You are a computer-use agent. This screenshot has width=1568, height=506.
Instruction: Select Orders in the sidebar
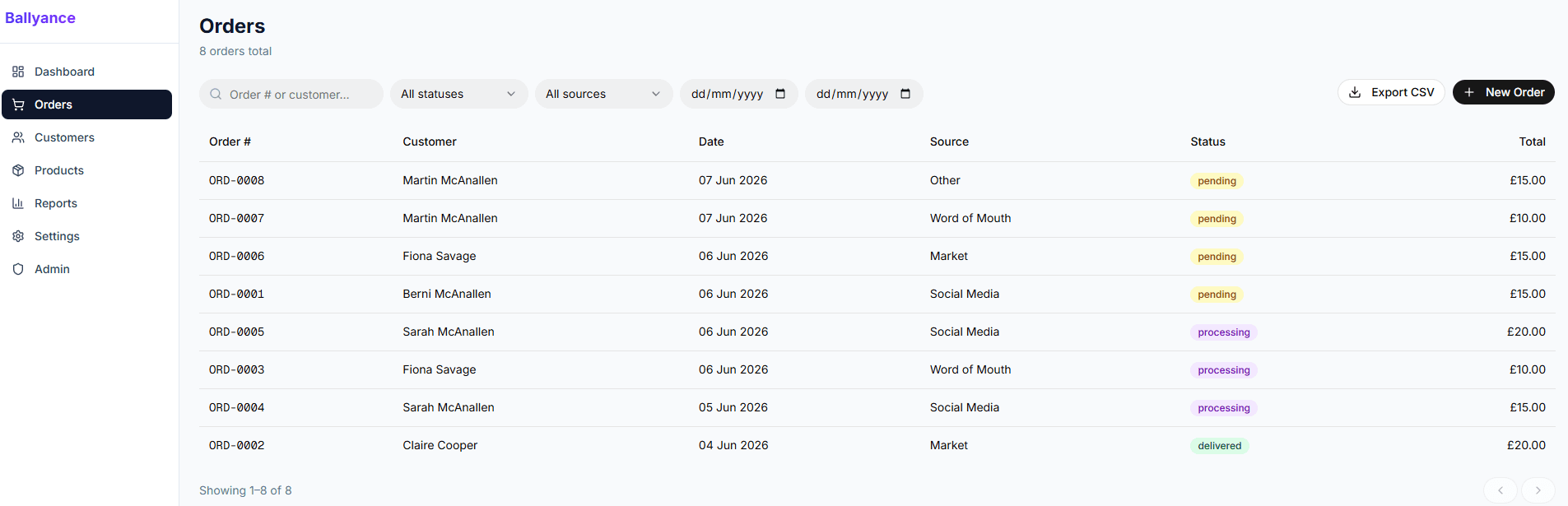click(x=86, y=104)
